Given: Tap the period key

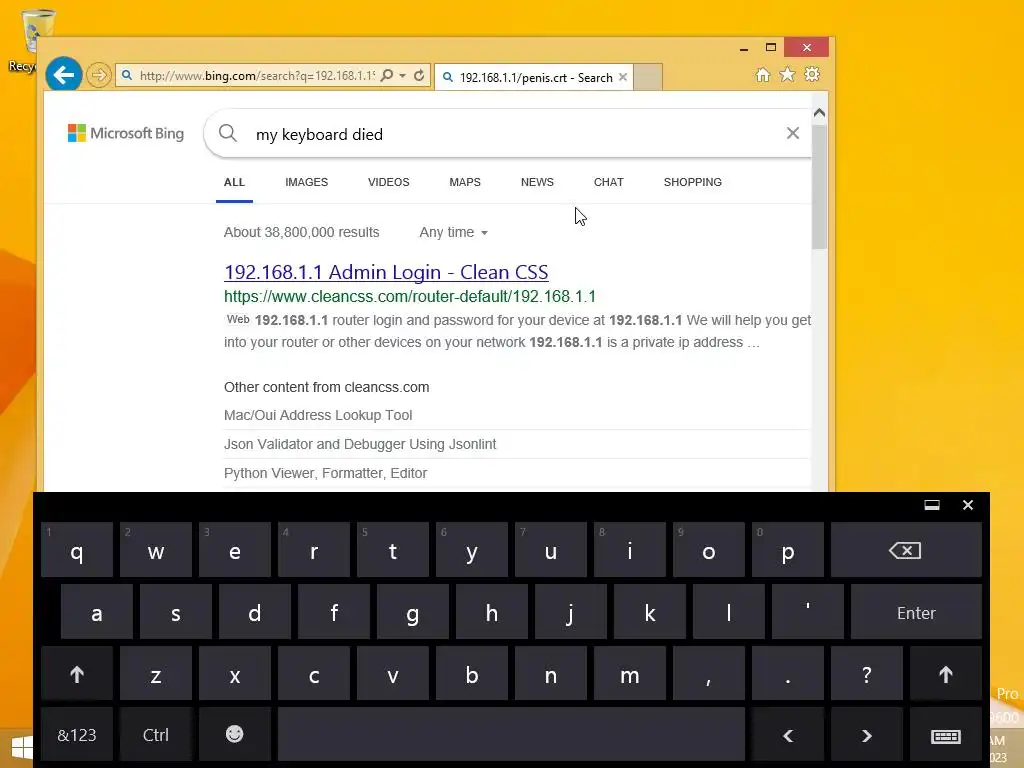Looking at the screenshot, I should (x=788, y=674).
